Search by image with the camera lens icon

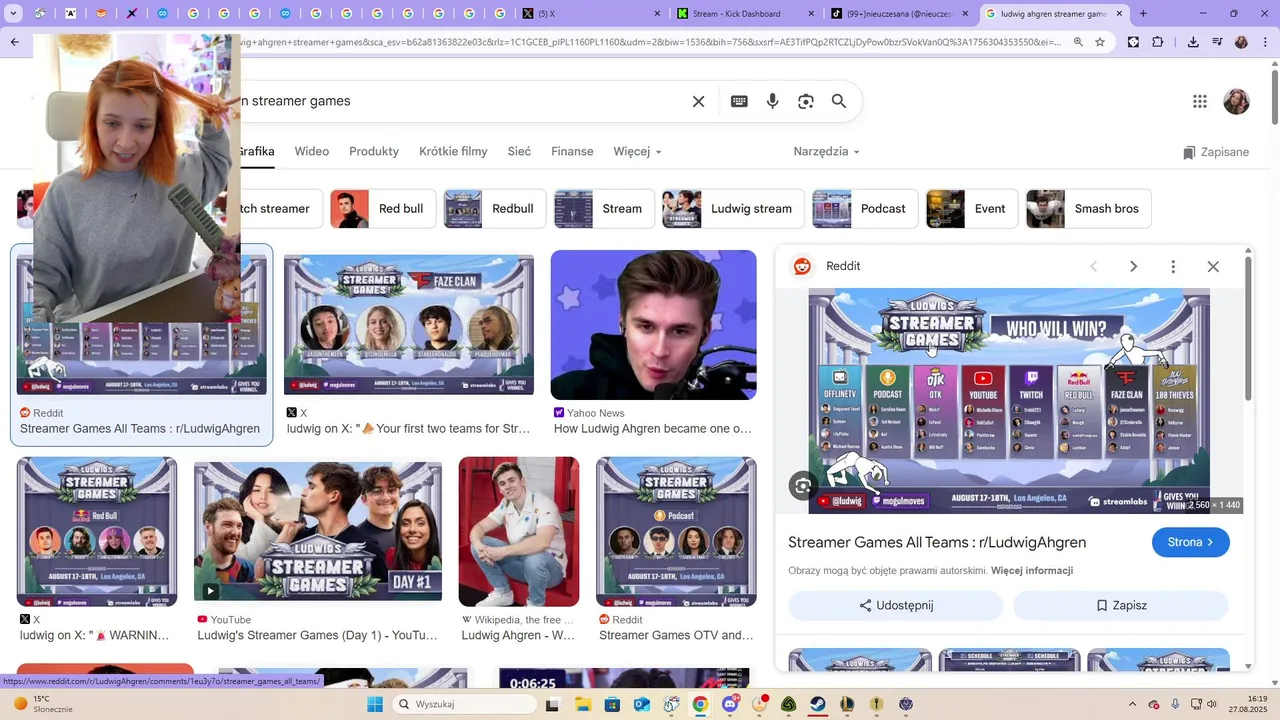[x=806, y=101]
